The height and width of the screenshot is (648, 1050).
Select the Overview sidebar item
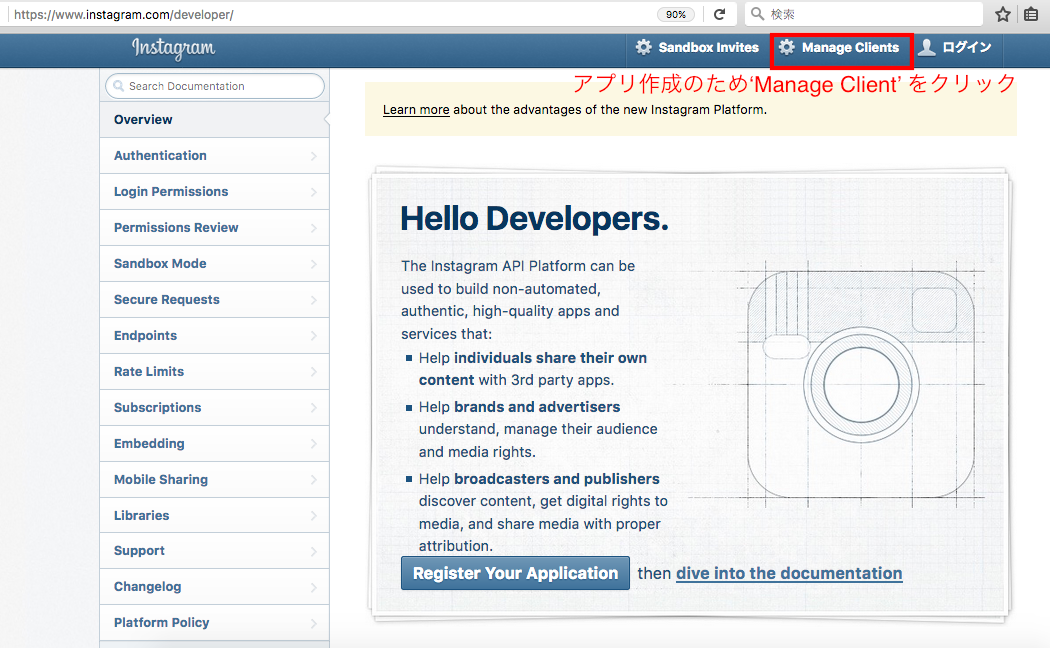click(x=214, y=120)
